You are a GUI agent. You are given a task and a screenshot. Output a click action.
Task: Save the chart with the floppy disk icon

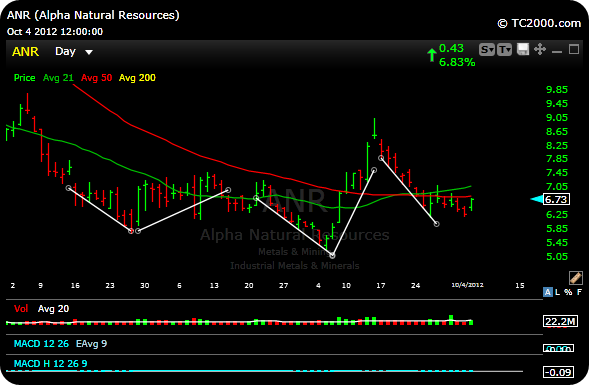click(523, 49)
